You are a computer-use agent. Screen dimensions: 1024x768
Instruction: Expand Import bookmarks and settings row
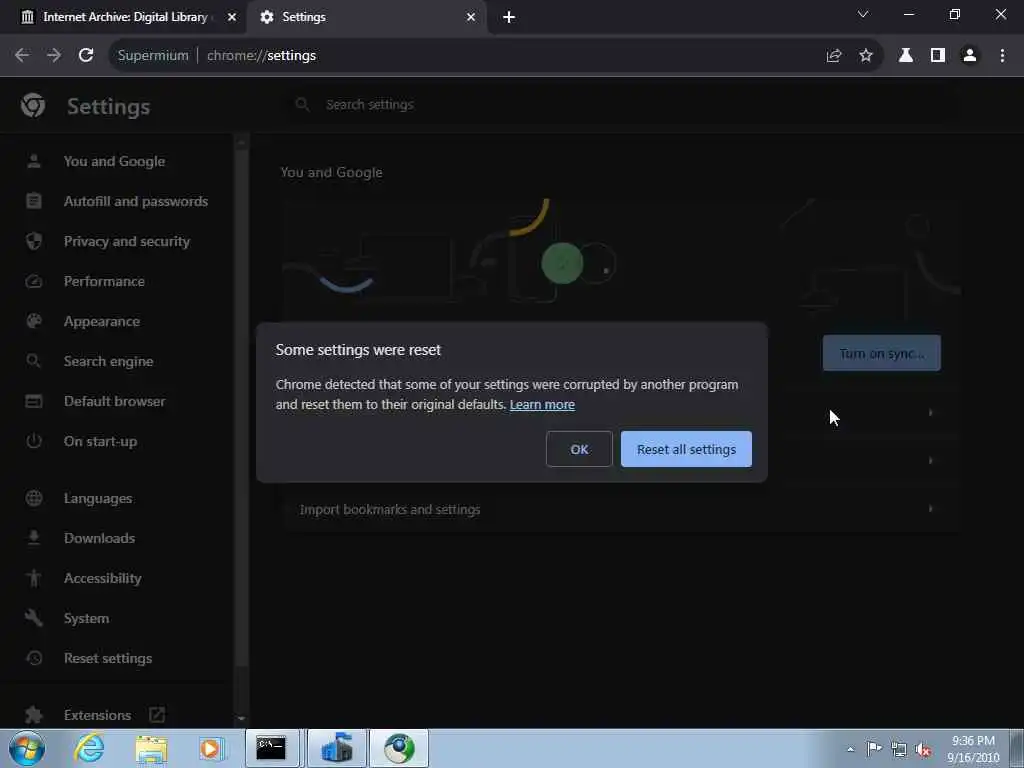[620, 509]
